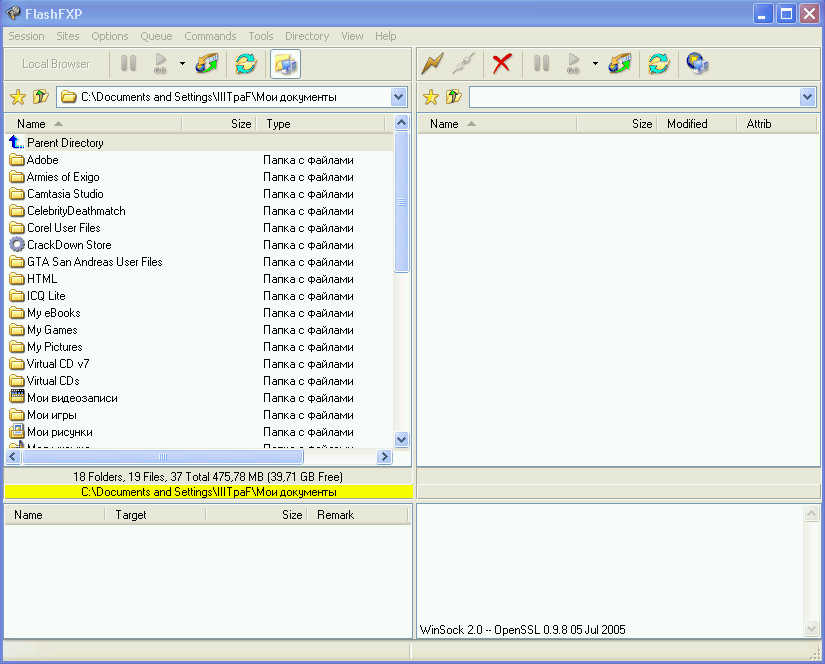Click the remote path input field
This screenshot has height=664, width=825.
pyautogui.click(x=635, y=97)
